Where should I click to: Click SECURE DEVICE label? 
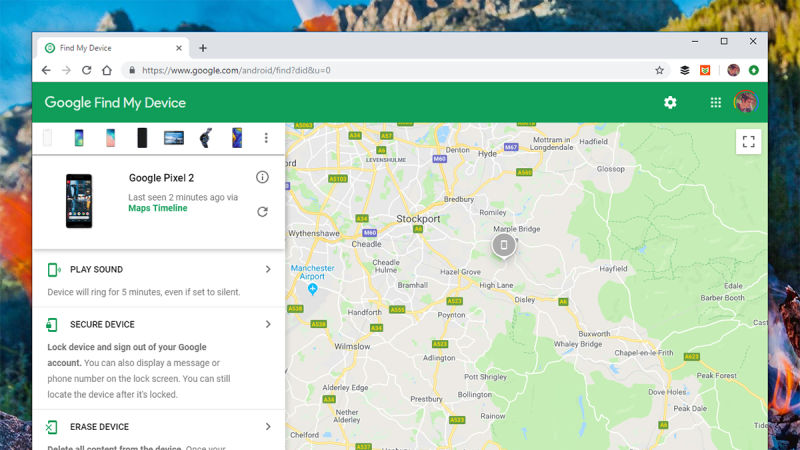click(x=102, y=324)
